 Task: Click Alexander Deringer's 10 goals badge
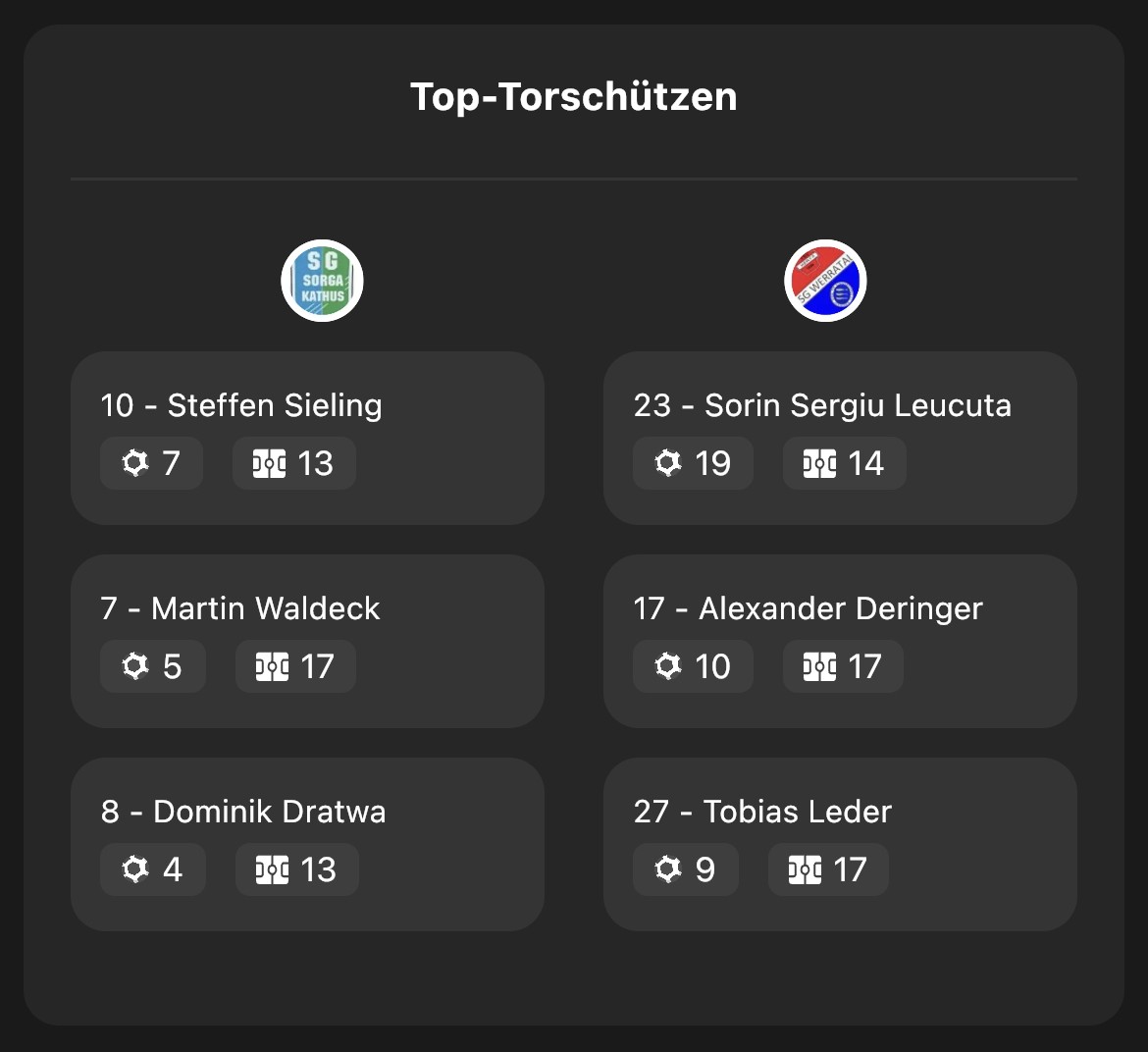(x=693, y=666)
